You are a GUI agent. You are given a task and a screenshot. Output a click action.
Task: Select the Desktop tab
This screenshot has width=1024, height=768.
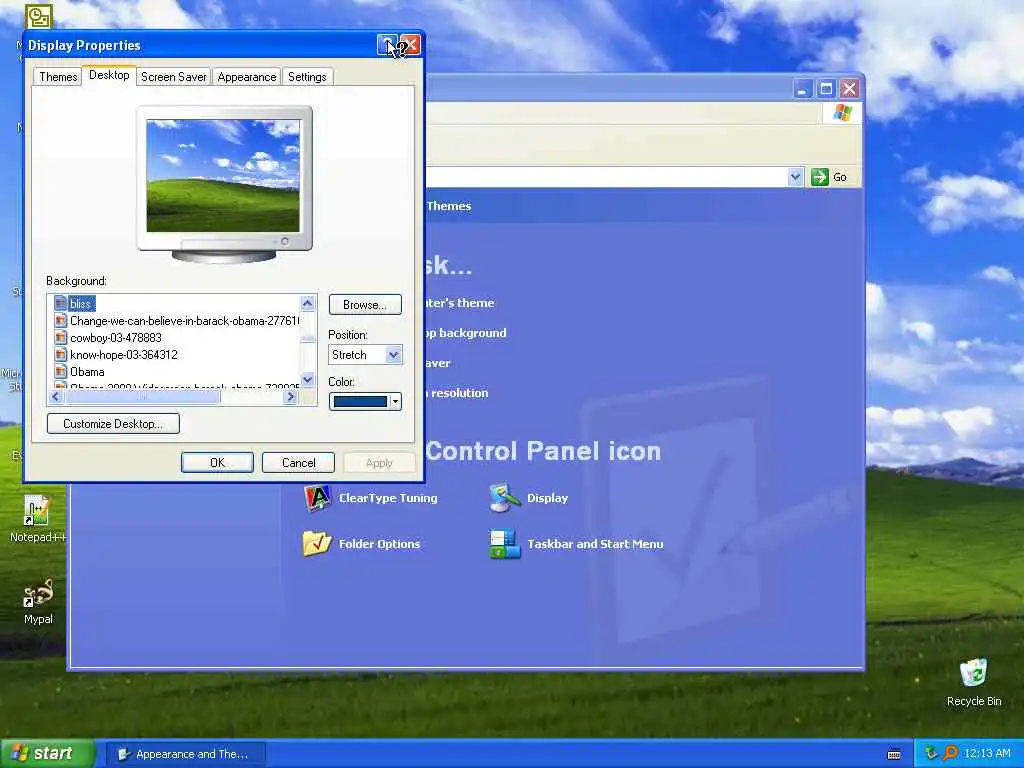109,75
